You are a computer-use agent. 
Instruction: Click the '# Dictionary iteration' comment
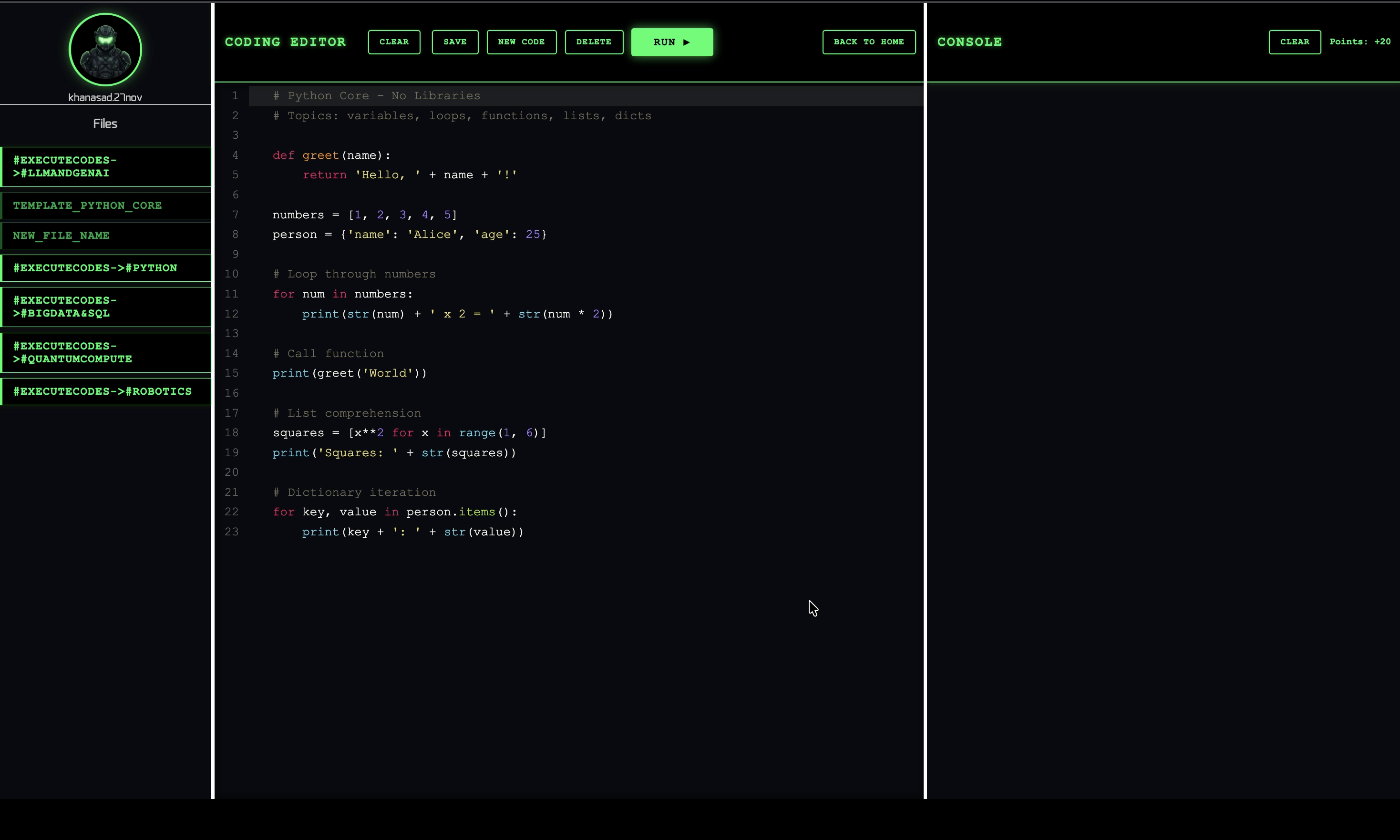click(354, 492)
